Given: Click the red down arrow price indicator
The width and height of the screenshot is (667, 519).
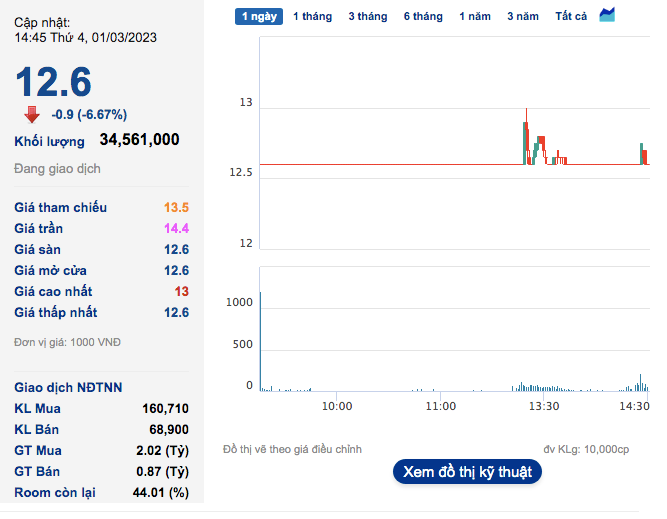Looking at the screenshot, I should coord(32,114).
